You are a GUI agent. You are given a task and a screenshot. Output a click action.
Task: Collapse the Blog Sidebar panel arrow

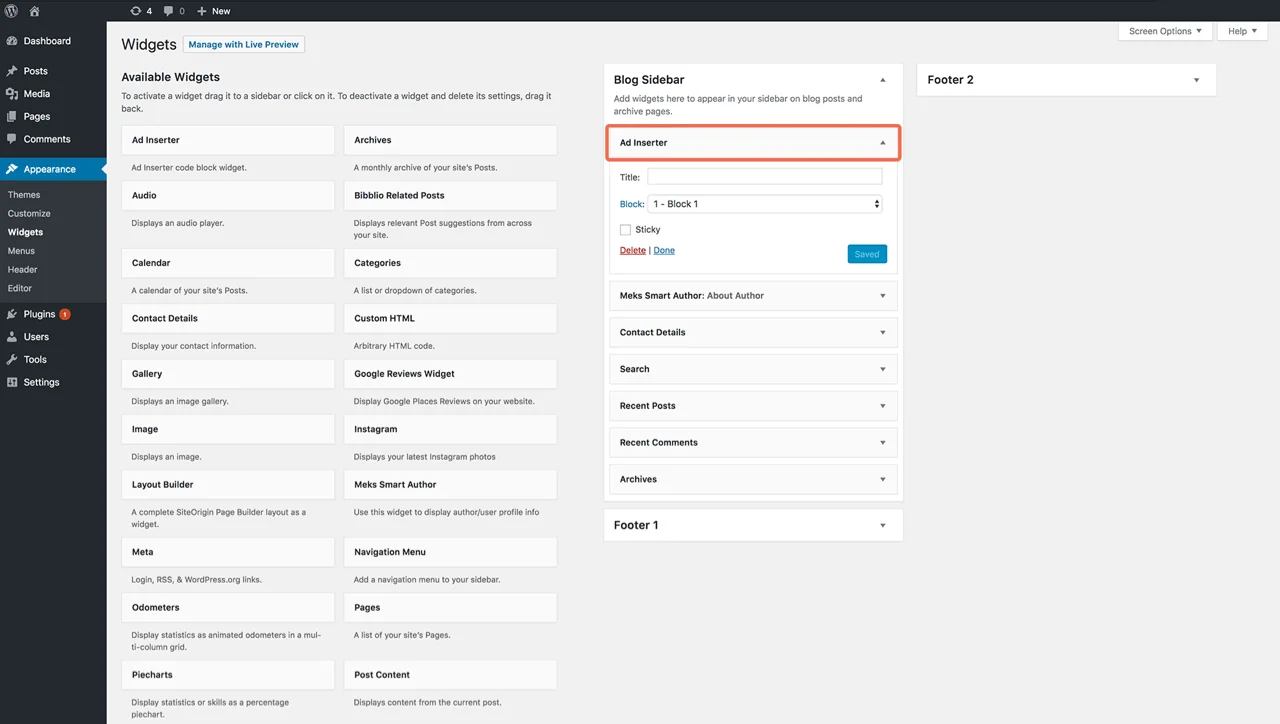tap(883, 80)
